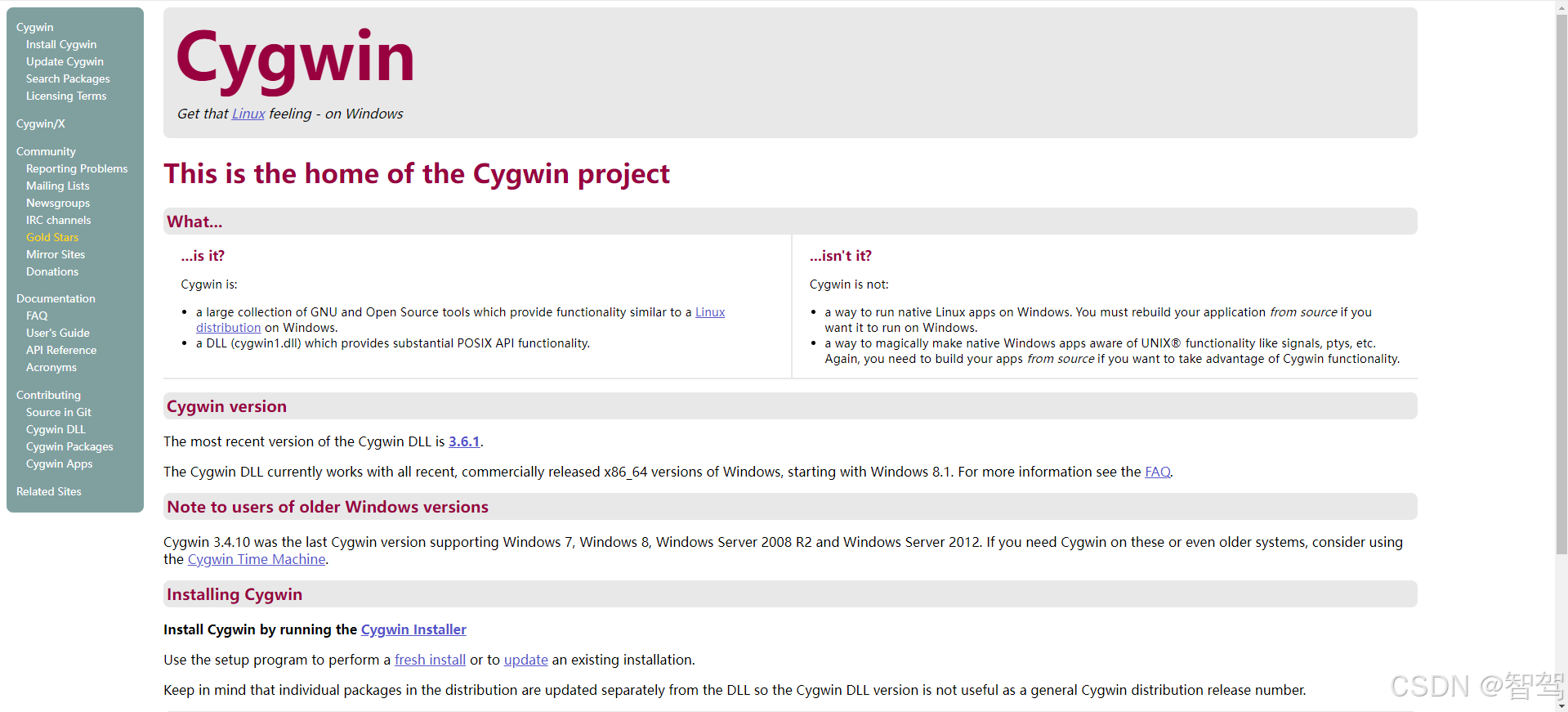1568x712 pixels.
Task: Open Community section link
Action: [x=46, y=151]
